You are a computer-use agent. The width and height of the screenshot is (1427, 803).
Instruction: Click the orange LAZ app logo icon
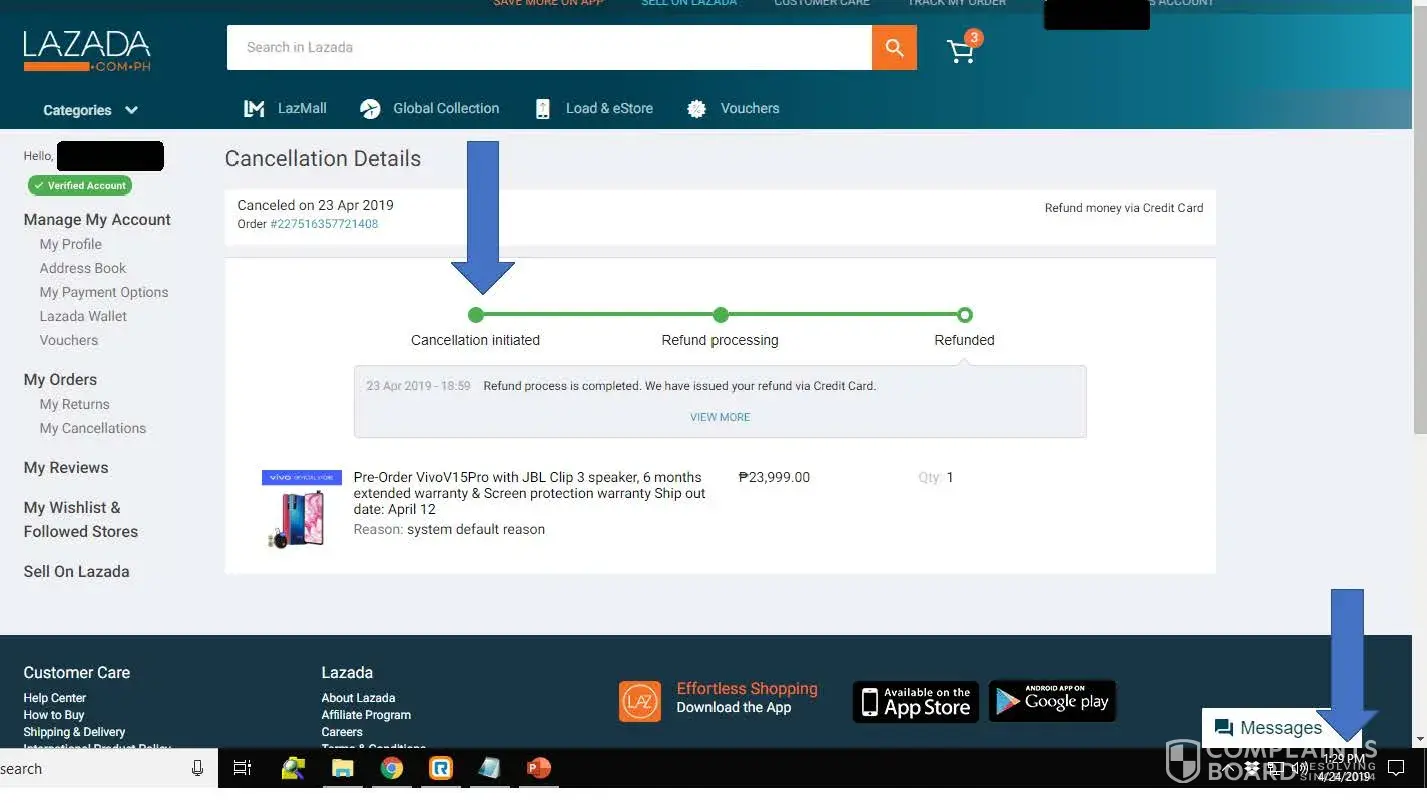tap(640, 701)
